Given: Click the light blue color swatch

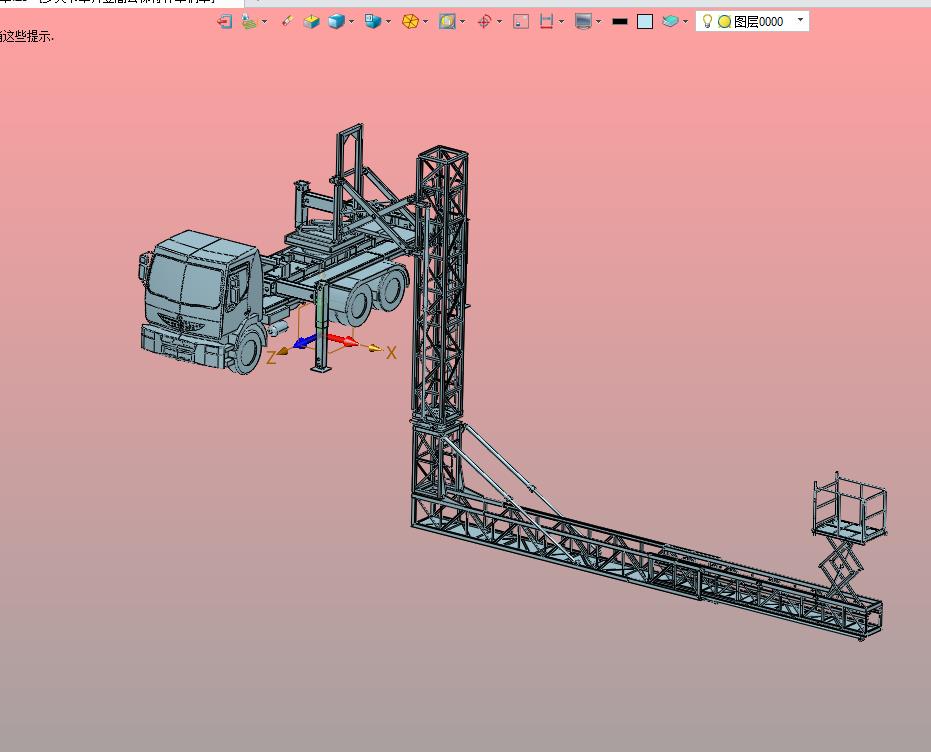Looking at the screenshot, I should click(x=645, y=21).
